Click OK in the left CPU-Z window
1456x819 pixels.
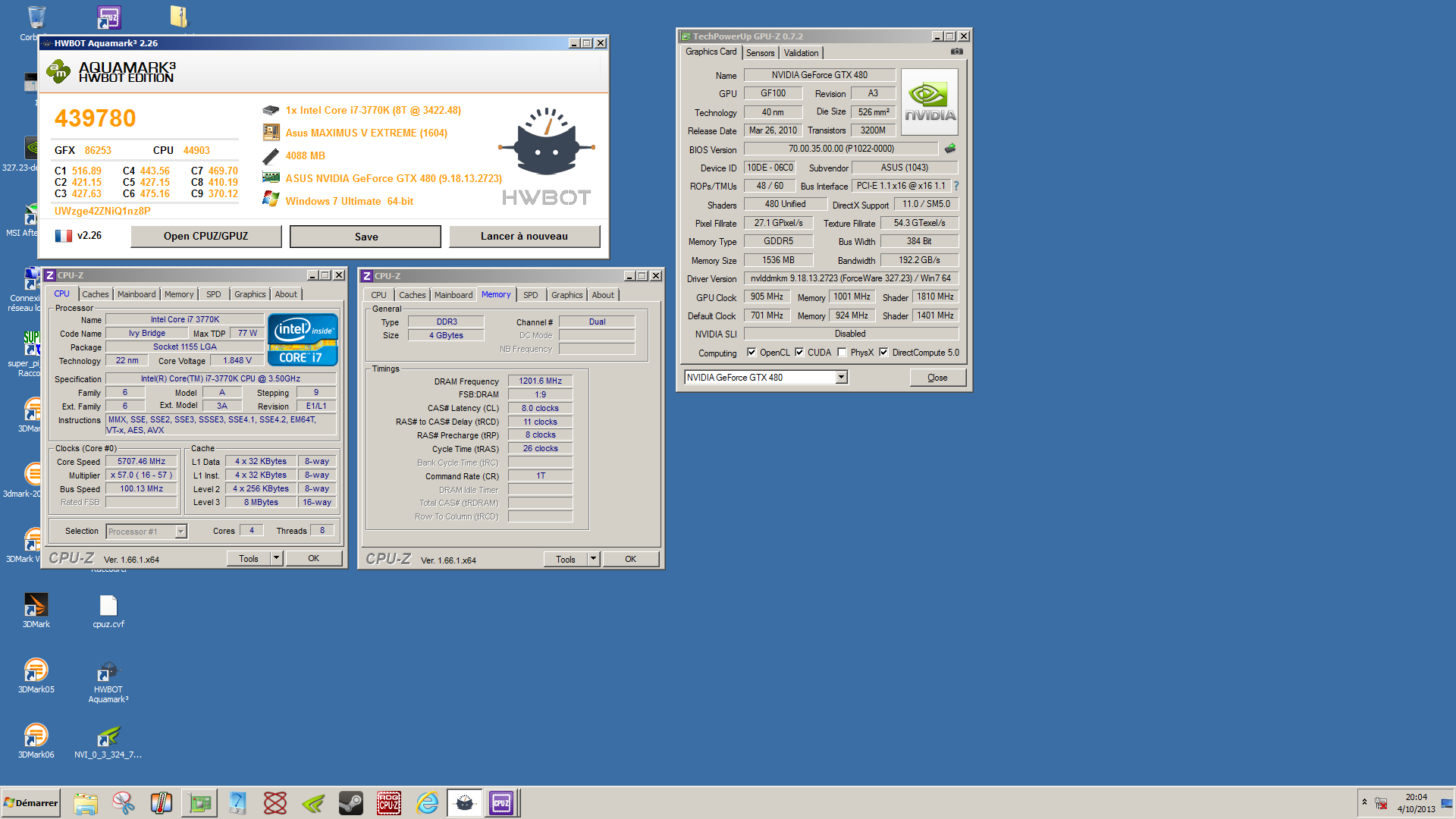click(x=314, y=559)
